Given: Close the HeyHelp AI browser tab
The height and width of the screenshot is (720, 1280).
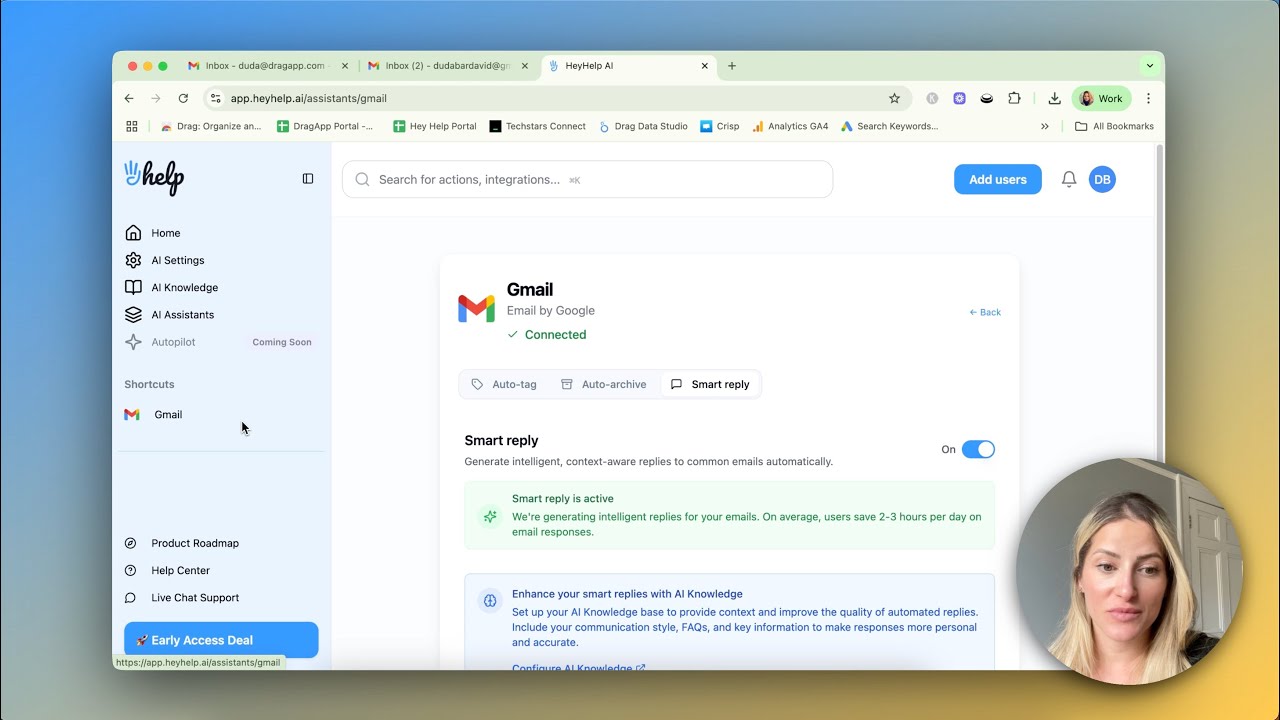Looking at the screenshot, I should (704, 66).
